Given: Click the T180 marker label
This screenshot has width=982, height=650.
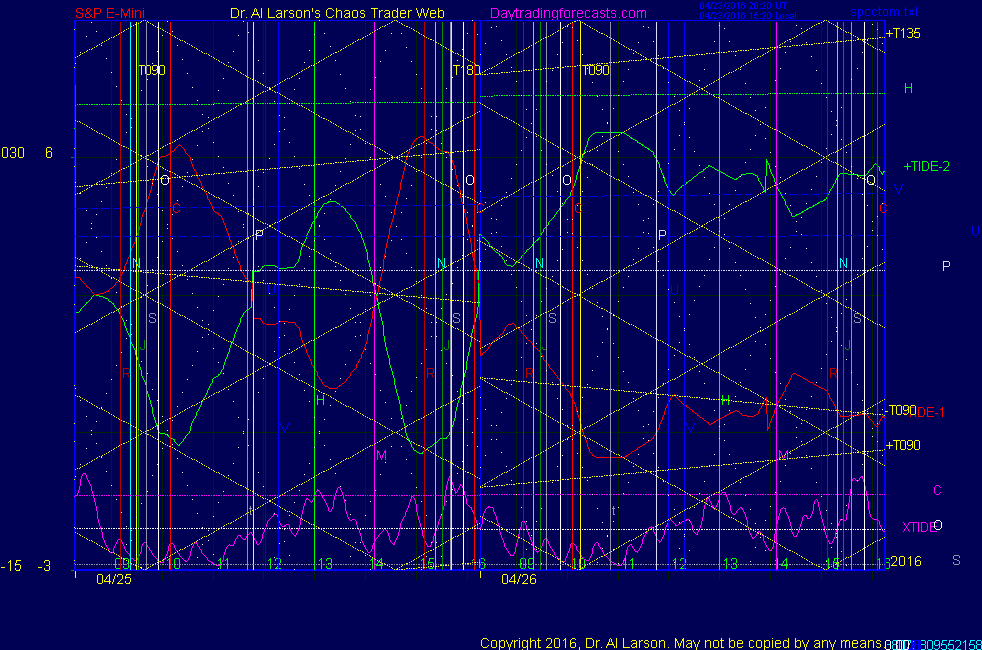Looking at the screenshot, I should (x=466, y=71).
